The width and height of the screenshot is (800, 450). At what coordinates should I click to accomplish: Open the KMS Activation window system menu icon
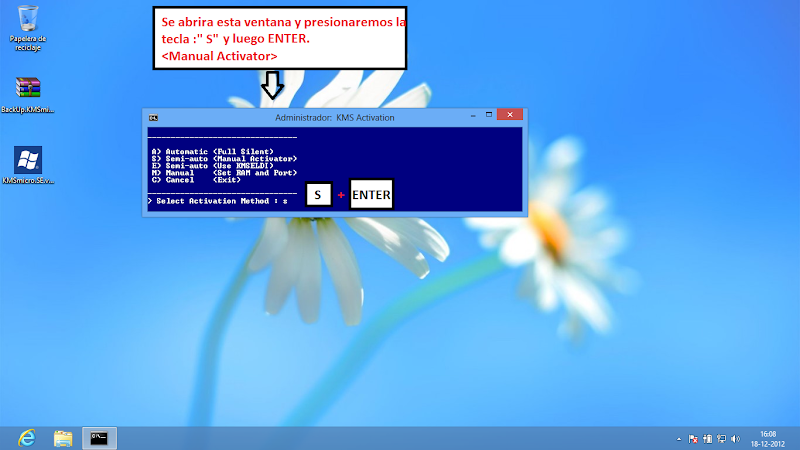tap(153, 118)
